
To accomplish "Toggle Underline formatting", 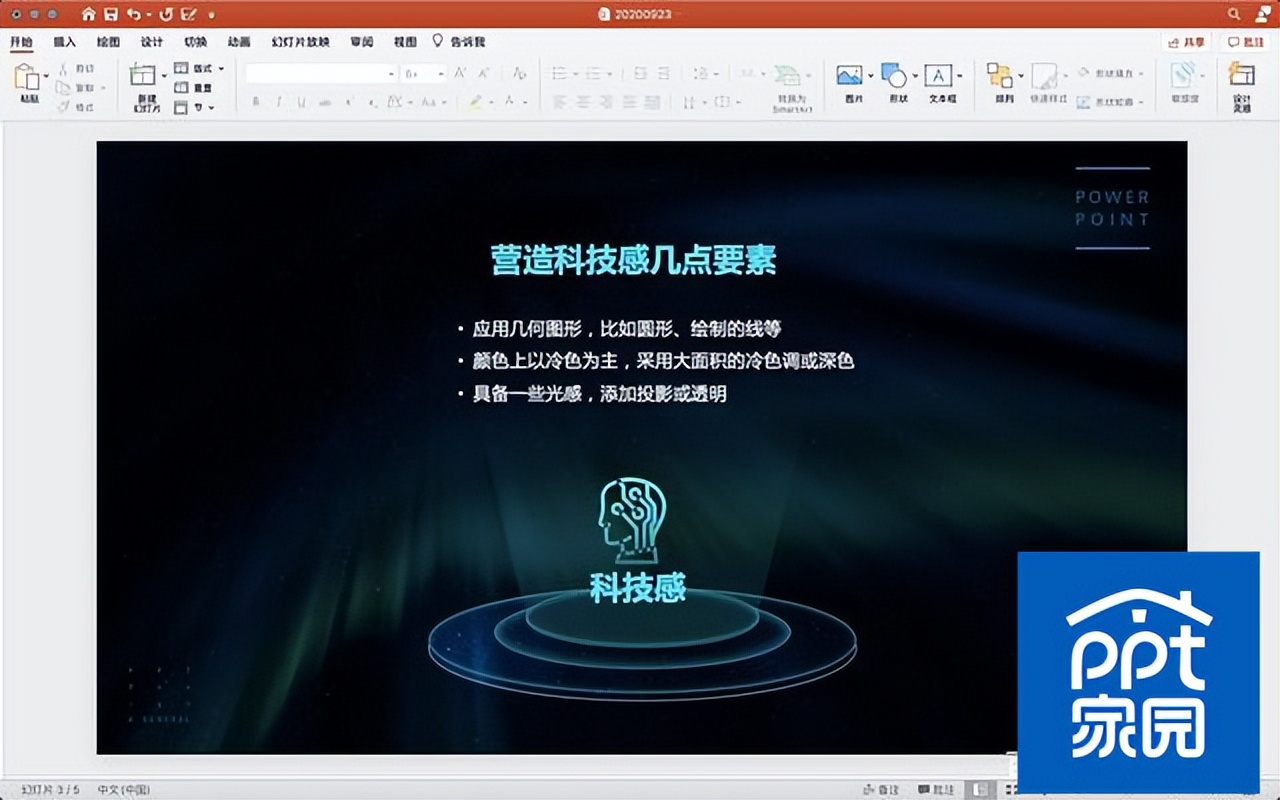I will tap(301, 102).
